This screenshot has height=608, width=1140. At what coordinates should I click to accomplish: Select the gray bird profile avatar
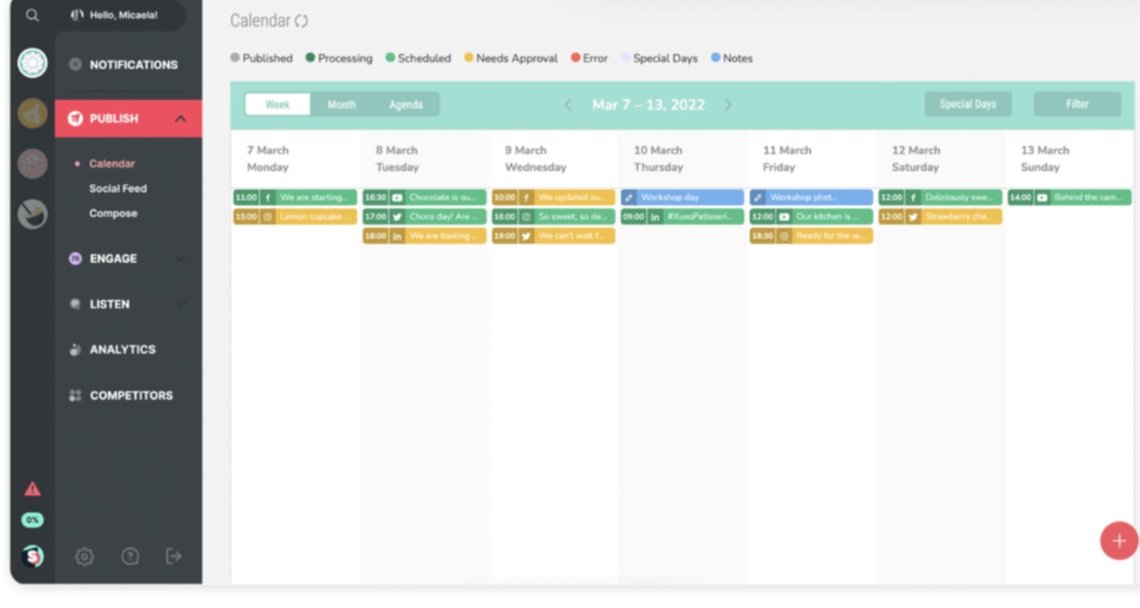coord(33,214)
